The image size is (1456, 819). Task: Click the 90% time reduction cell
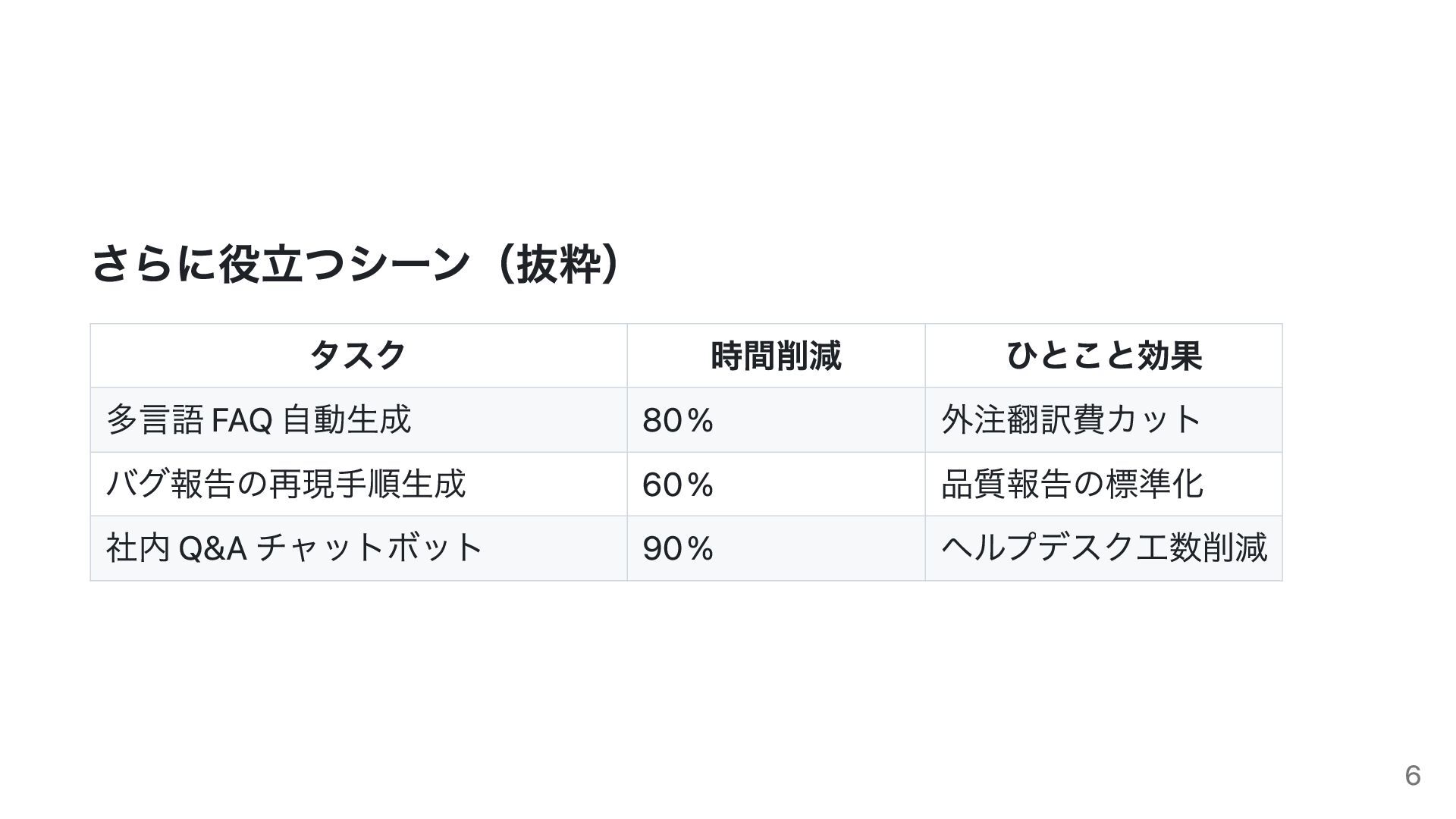pos(776,548)
